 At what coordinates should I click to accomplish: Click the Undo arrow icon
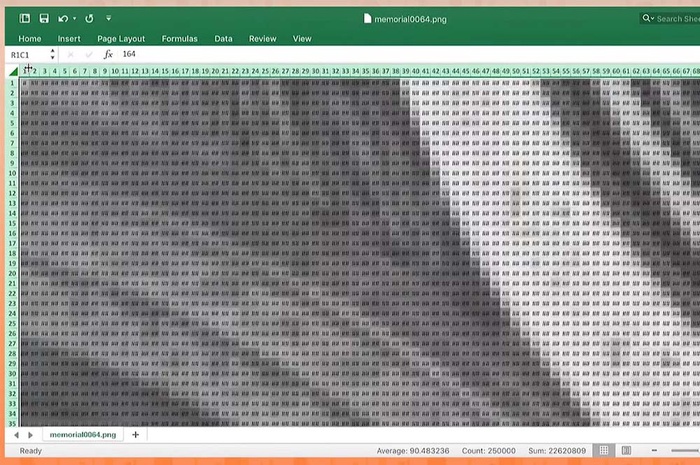(63, 19)
